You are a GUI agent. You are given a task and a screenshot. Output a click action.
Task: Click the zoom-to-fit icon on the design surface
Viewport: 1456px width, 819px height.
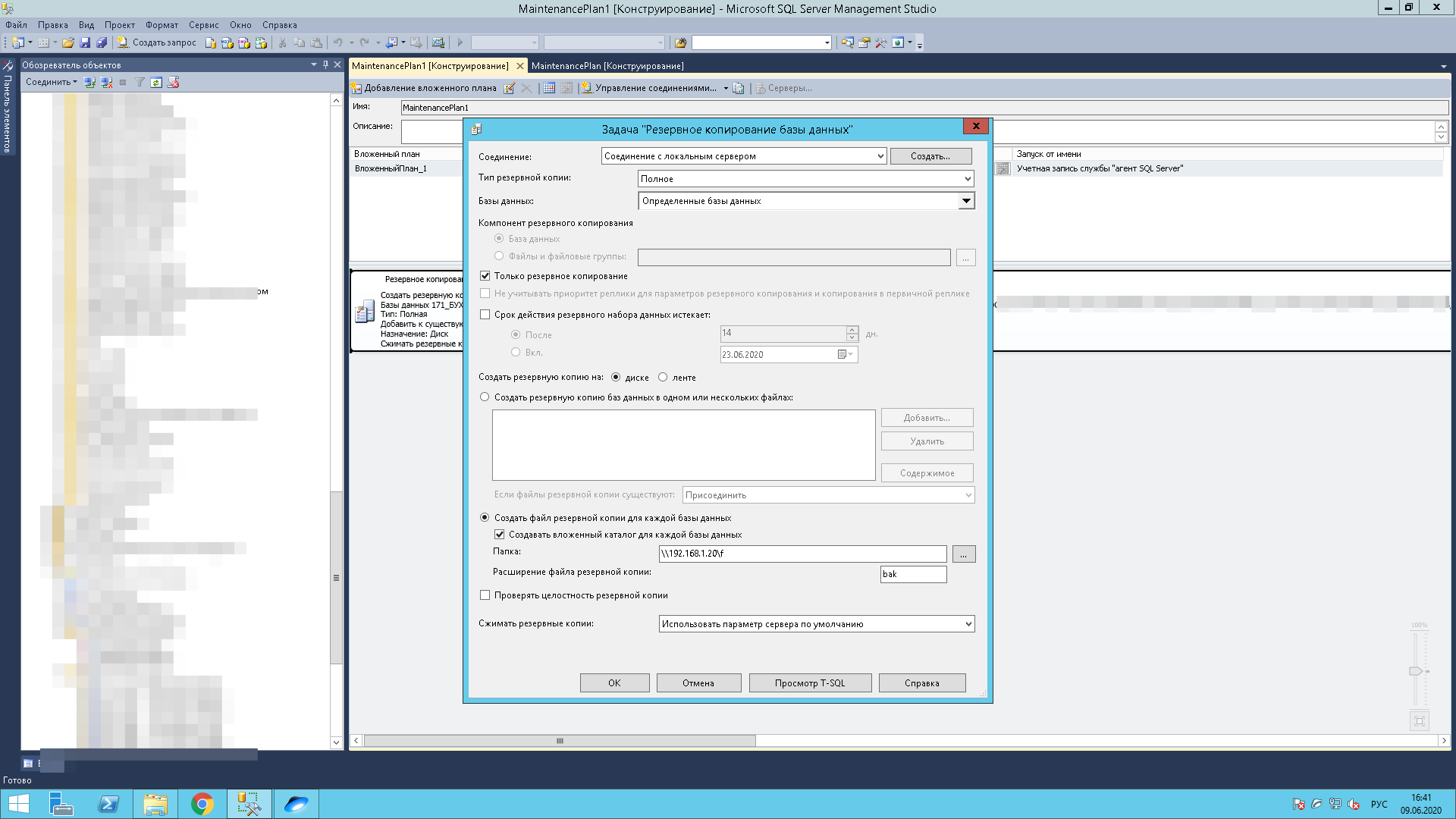pos(1420,720)
